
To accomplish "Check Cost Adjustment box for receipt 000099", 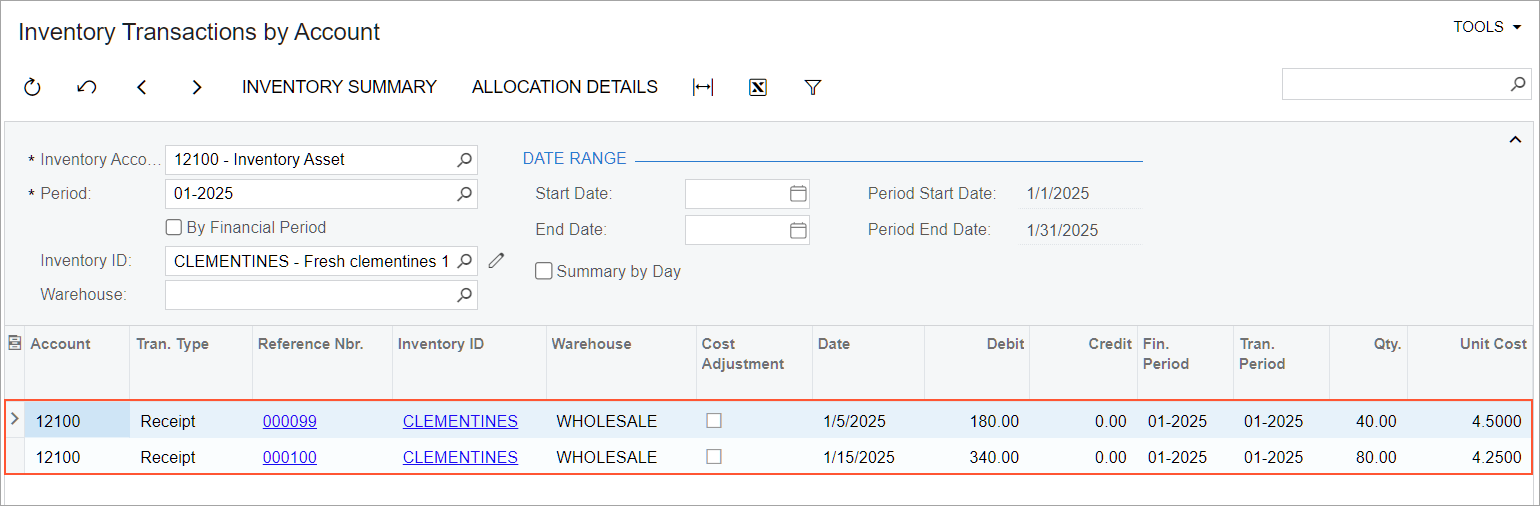I will [x=714, y=421].
